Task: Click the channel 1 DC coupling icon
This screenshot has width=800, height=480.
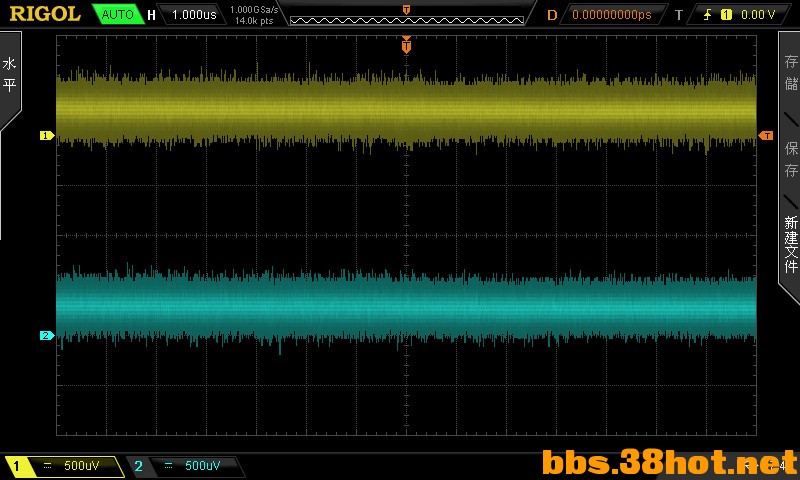Action: point(47,466)
